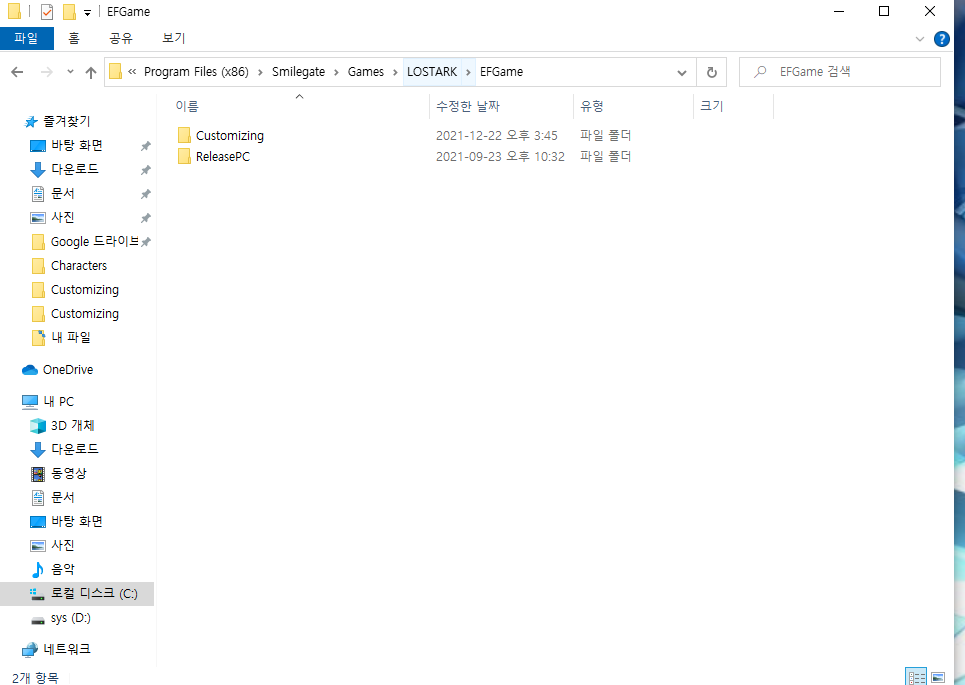
Task: Open the recent locations dropdown arrow
Action: [x=70, y=72]
